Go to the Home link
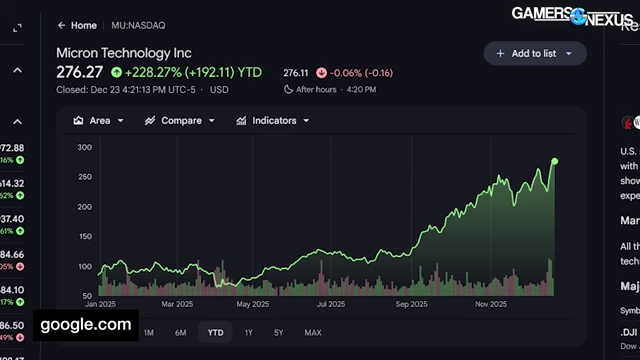This screenshot has width=640, height=360. pos(84,25)
